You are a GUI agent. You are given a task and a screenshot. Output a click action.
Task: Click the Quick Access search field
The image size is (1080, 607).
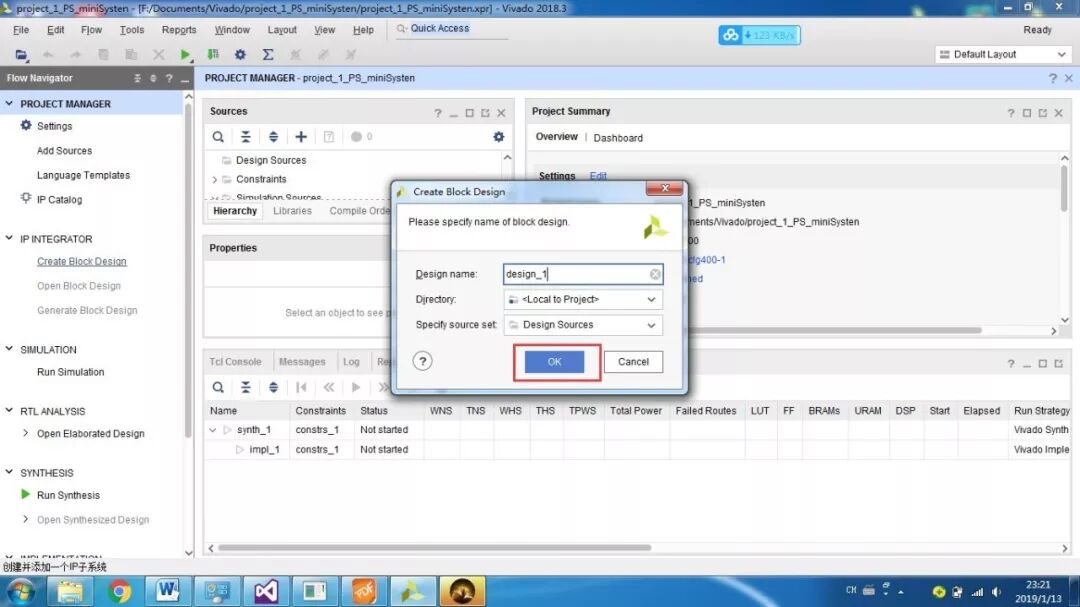(x=452, y=29)
